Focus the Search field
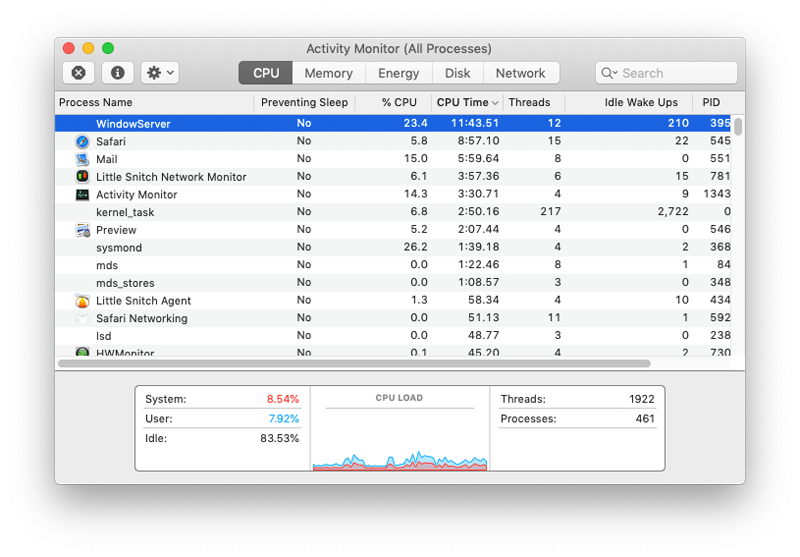The height and width of the screenshot is (557, 800). [666, 73]
